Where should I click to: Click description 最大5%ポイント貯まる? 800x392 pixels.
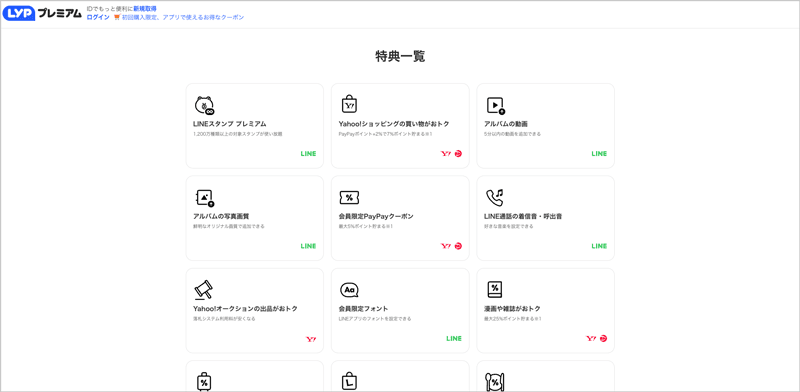[366, 226]
